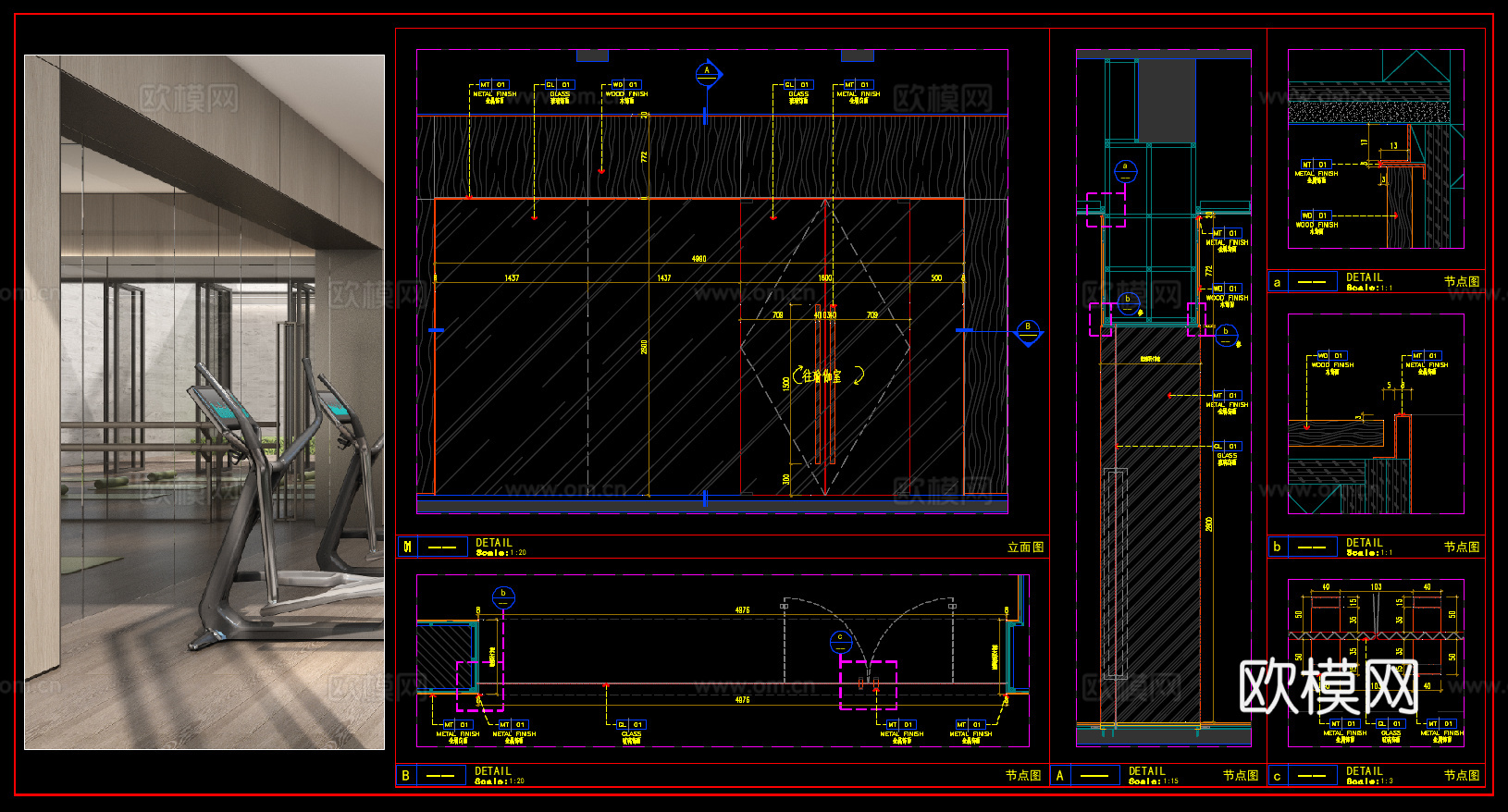Click the 节点图 label of detail b
The image size is (1508, 812).
[x=1462, y=547]
